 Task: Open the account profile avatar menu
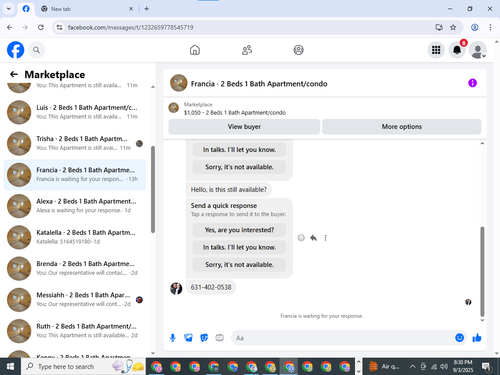pos(478,50)
